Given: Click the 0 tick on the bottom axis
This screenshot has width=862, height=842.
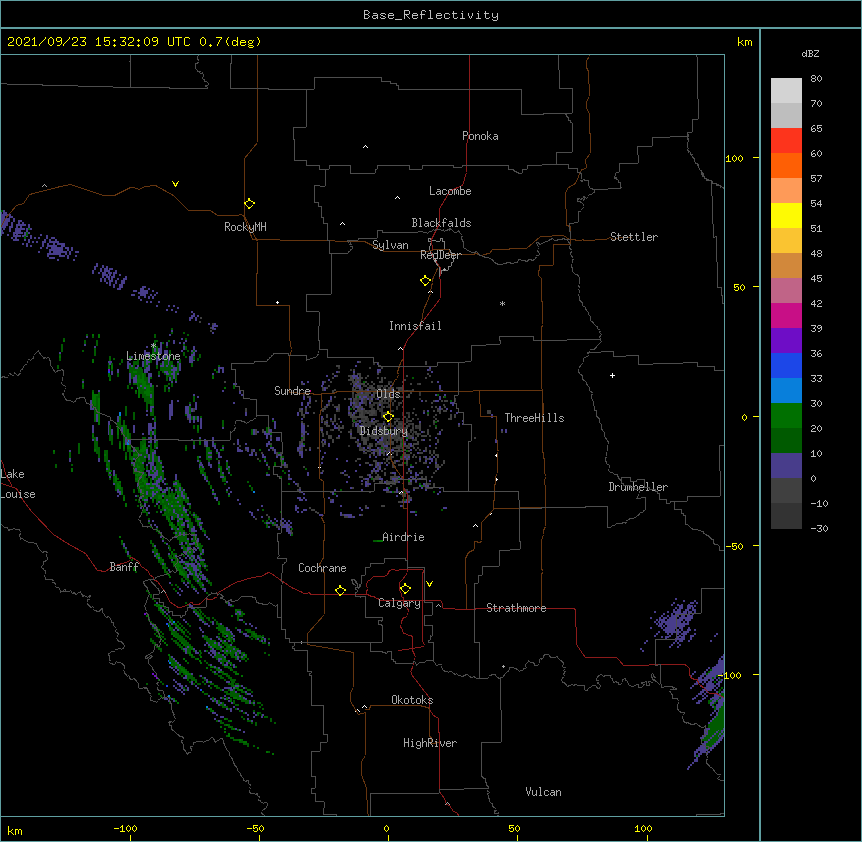Looking at the screenshot, I should pyautogui.click(x=386, y=828).
